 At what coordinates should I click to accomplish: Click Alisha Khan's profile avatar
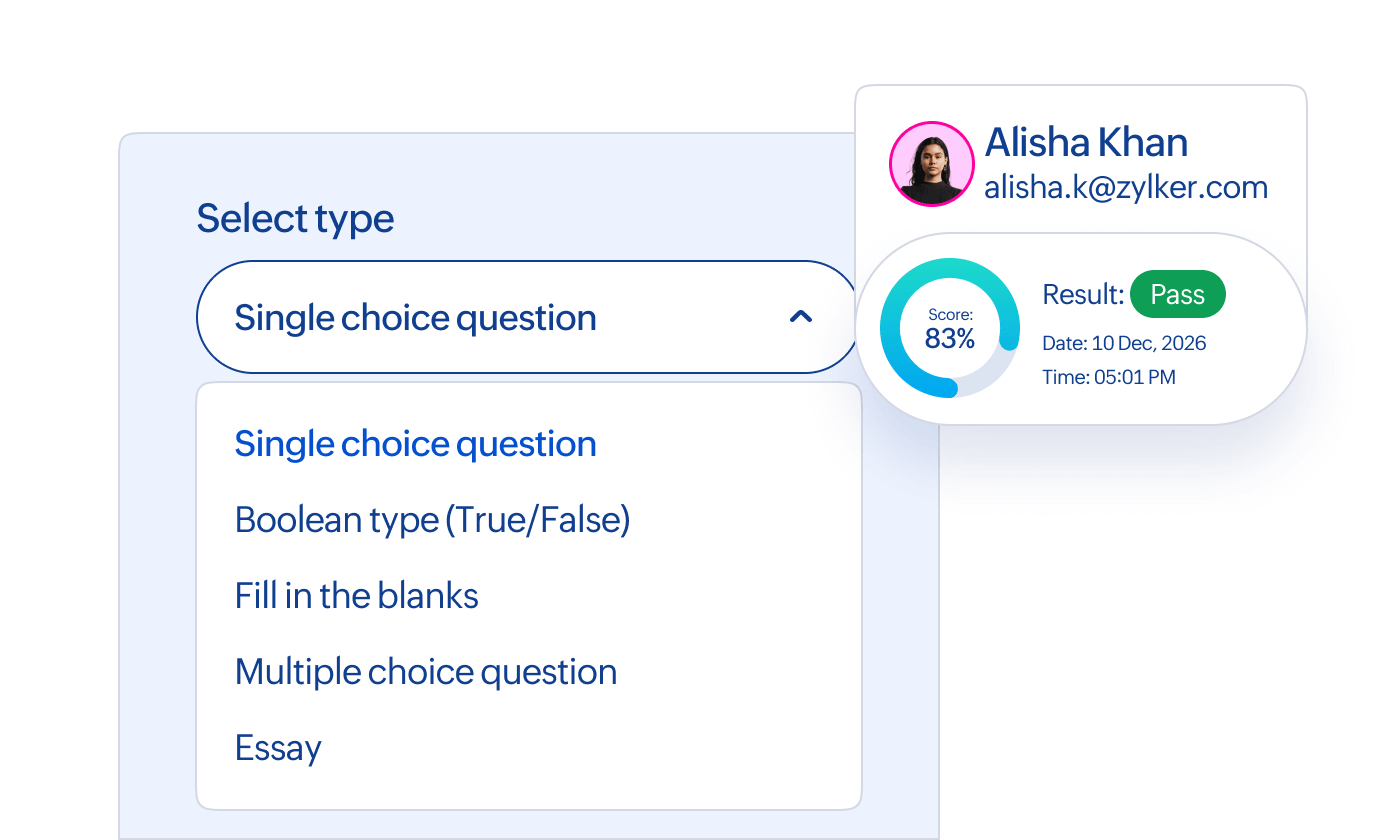(x=931, y=164)
